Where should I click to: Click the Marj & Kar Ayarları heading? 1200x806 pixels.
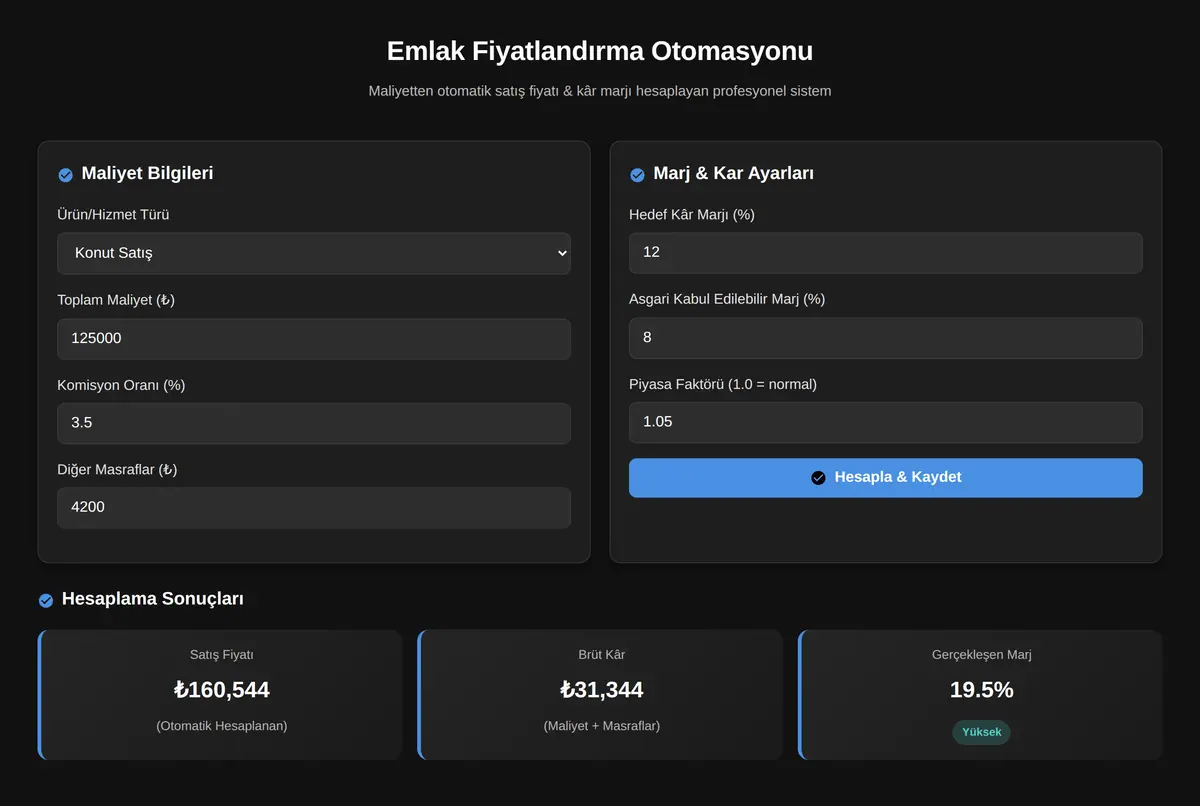point(733,173)
